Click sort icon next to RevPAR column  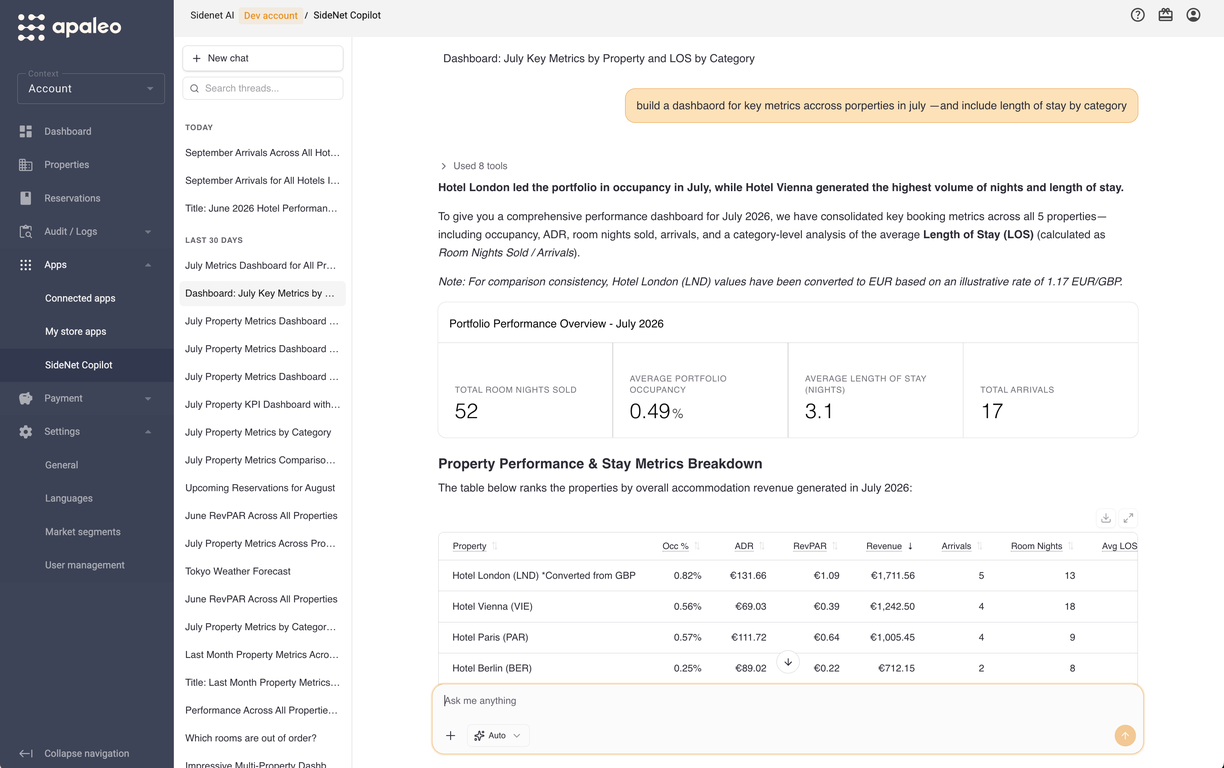point(835,546)
